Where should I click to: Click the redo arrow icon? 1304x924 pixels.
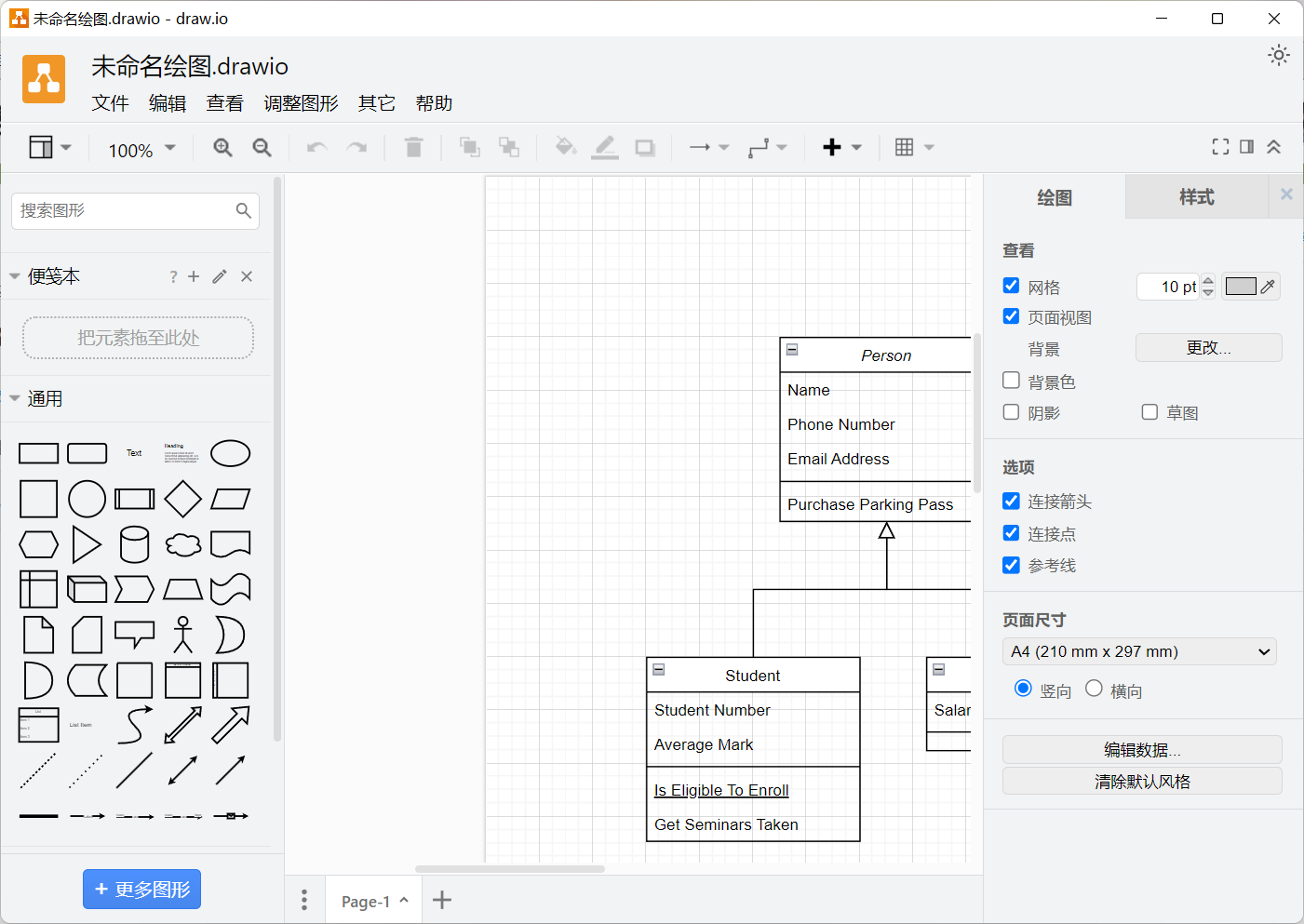356,147
